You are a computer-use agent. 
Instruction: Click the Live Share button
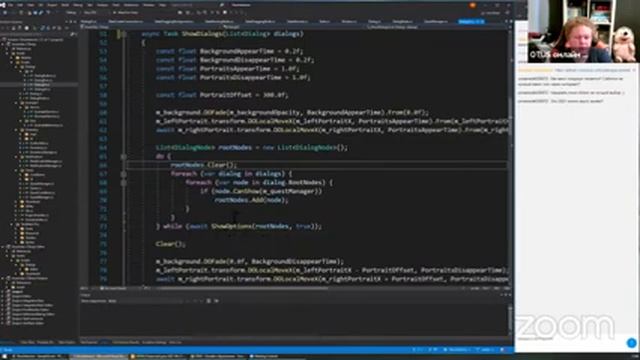coord(490,13)
